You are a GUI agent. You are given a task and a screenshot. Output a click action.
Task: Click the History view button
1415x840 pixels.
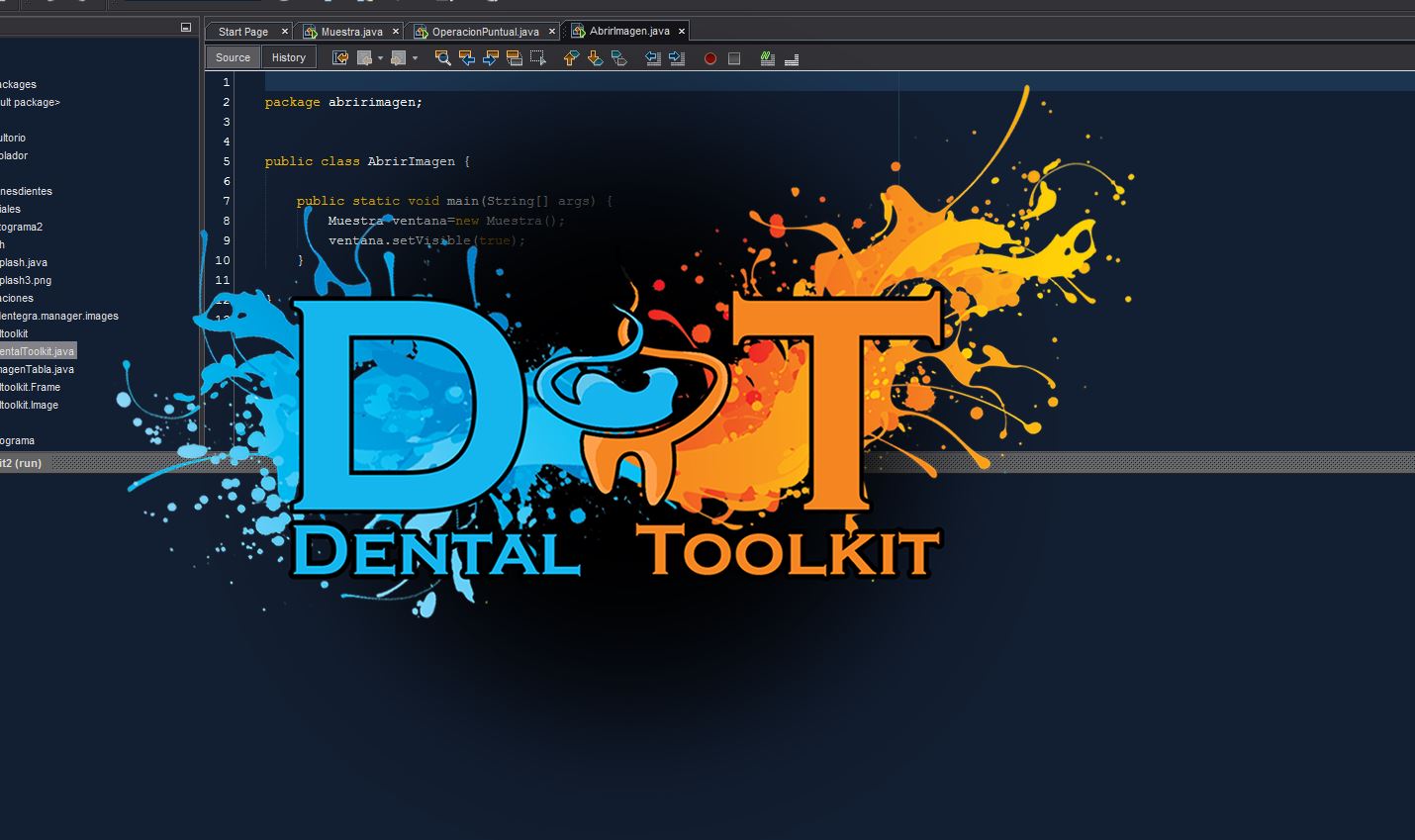[287, 56]
